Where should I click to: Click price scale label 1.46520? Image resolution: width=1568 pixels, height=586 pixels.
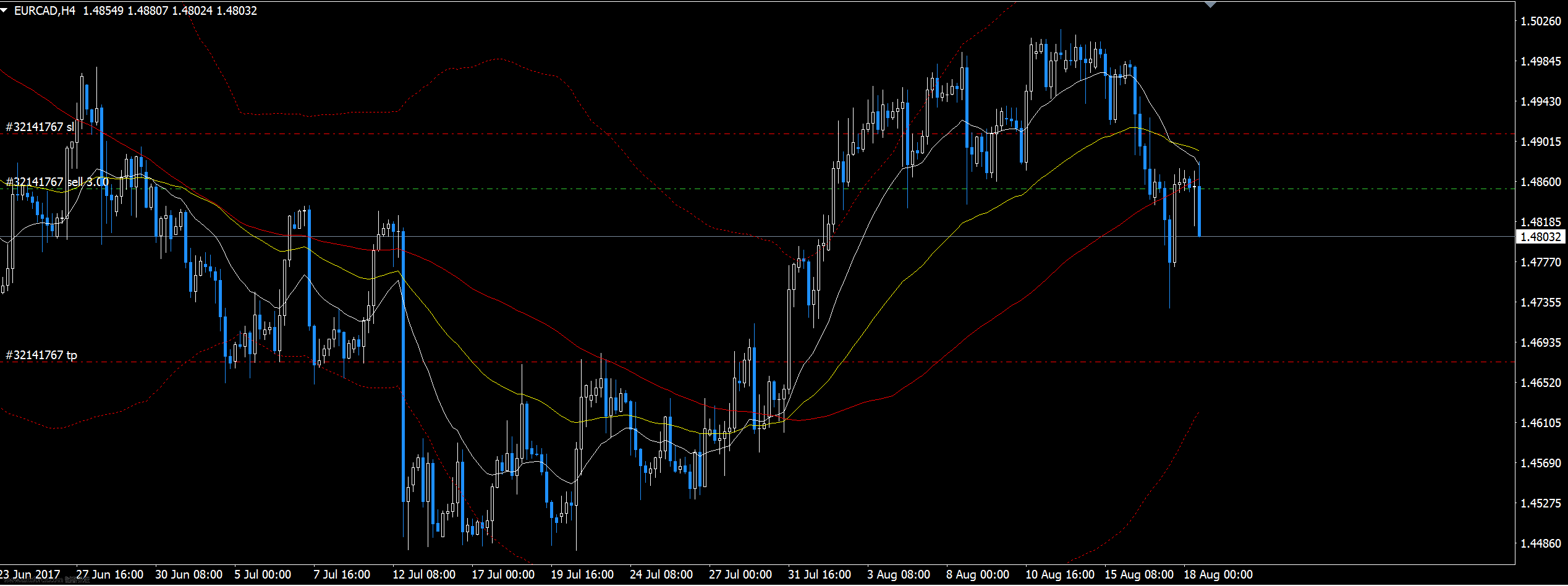pyautogui.click(x=1541, y=383)
